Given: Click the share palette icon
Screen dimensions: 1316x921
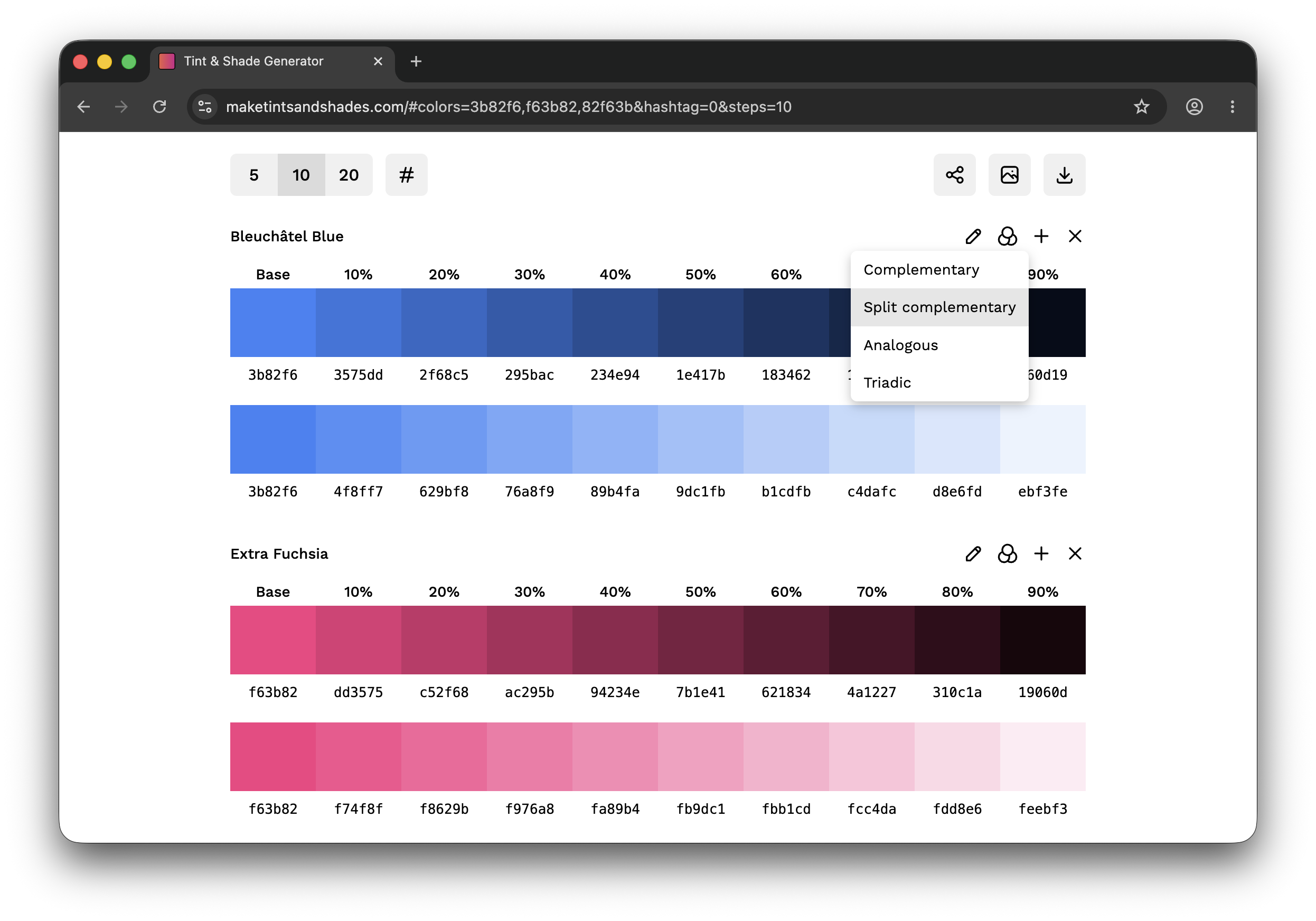Looking at the screenshot, I should tap(954, 175).
